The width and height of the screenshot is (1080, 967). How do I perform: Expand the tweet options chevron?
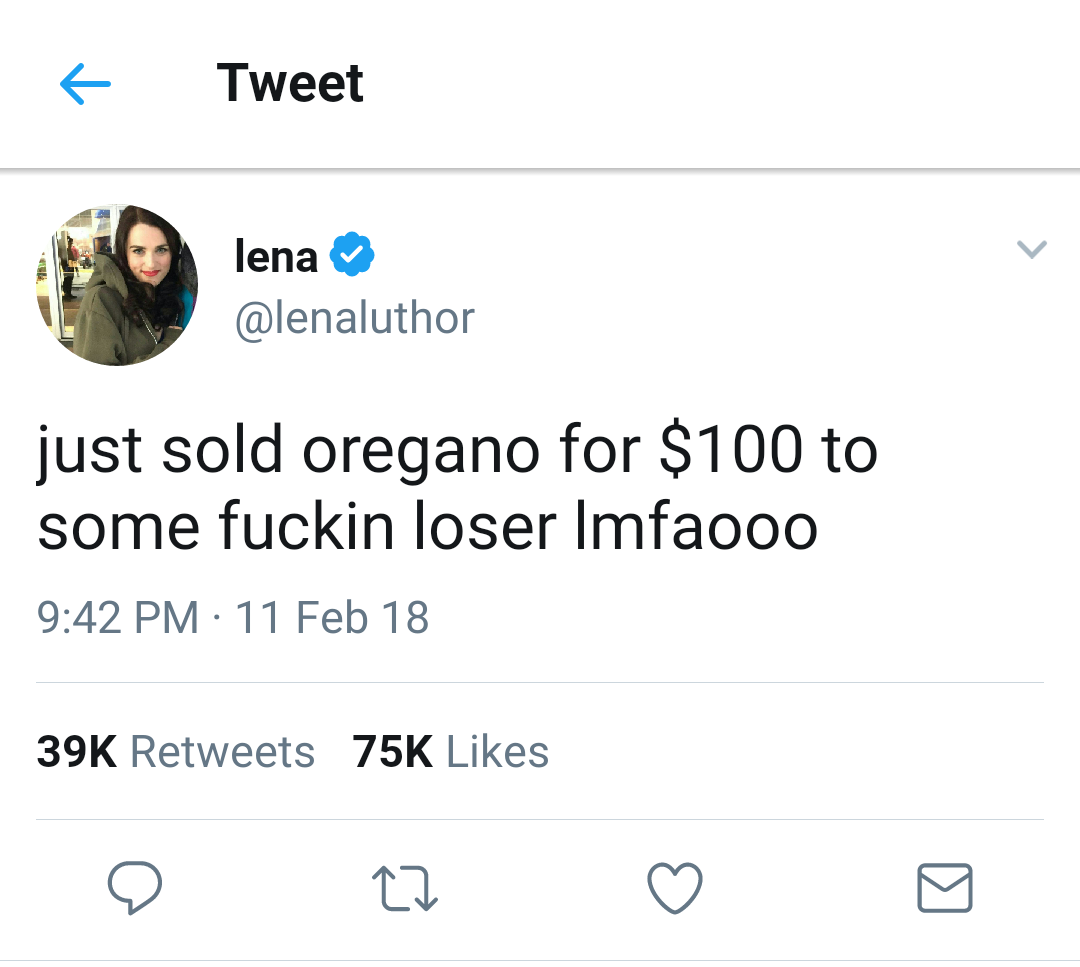click(x=1031, y=249)
